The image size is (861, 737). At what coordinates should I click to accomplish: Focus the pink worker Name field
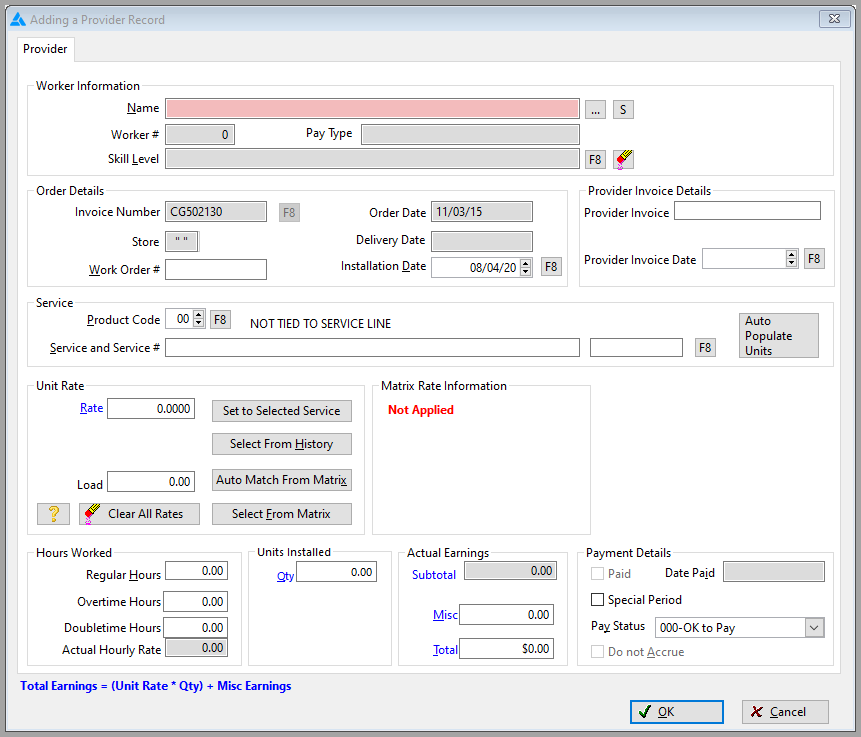coord(372,109)
